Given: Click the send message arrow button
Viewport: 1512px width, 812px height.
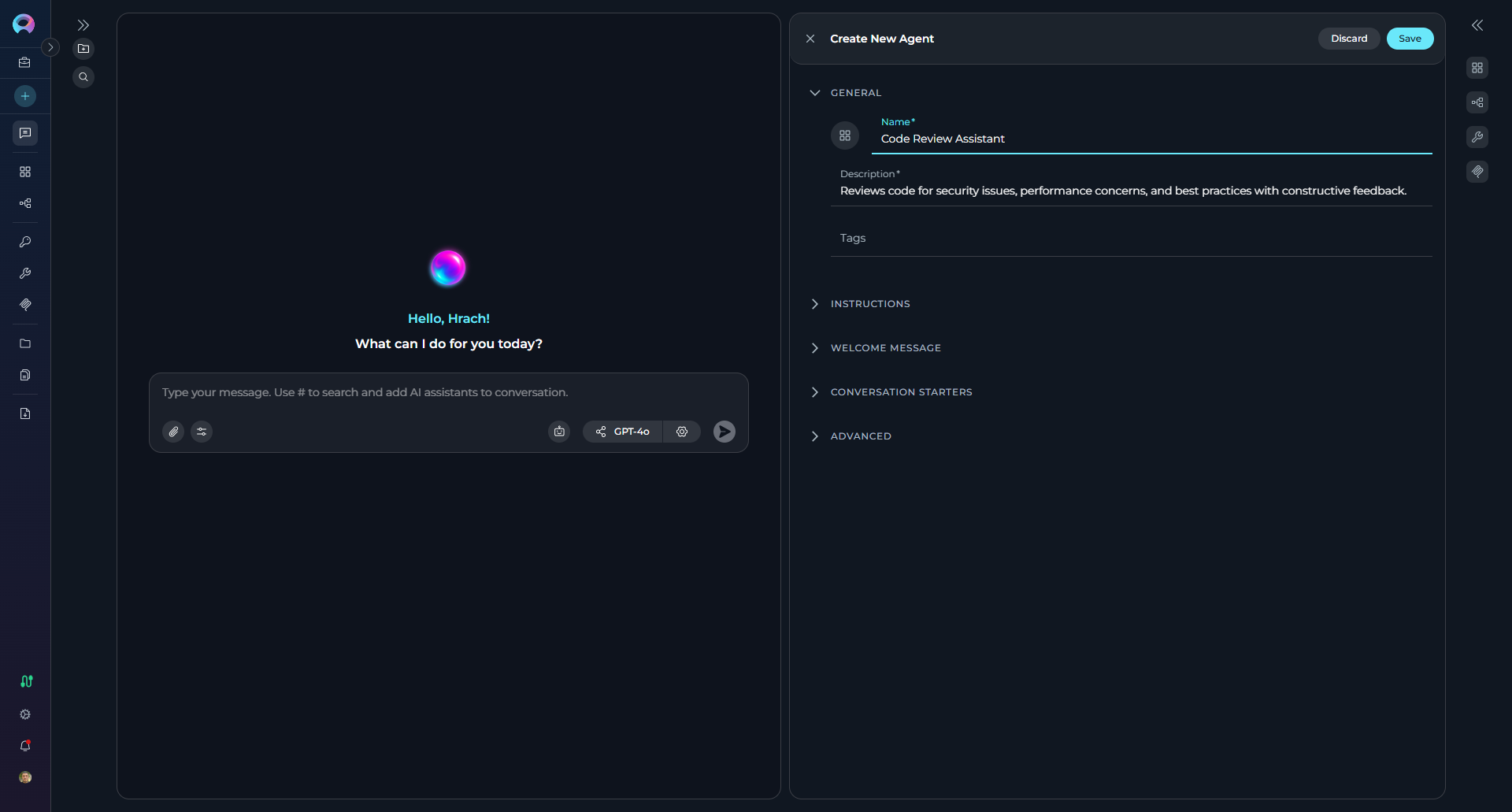Looking at the screenshot, I should [724, 432].
